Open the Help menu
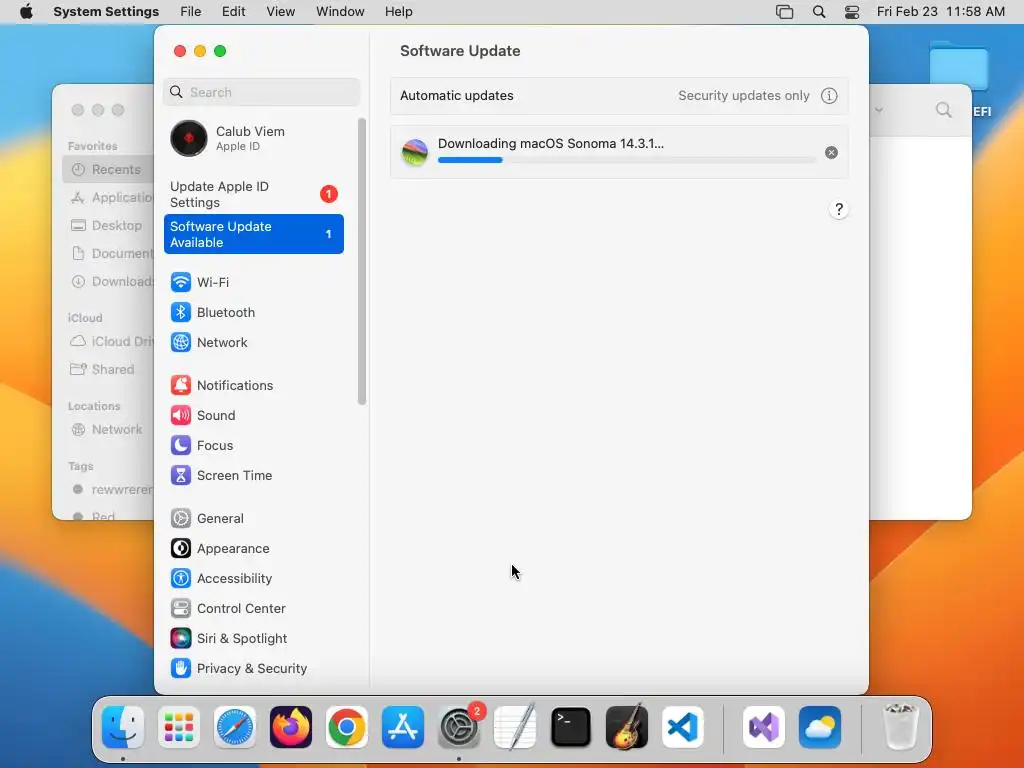The image size is (1024, 768). pos(398,12)
